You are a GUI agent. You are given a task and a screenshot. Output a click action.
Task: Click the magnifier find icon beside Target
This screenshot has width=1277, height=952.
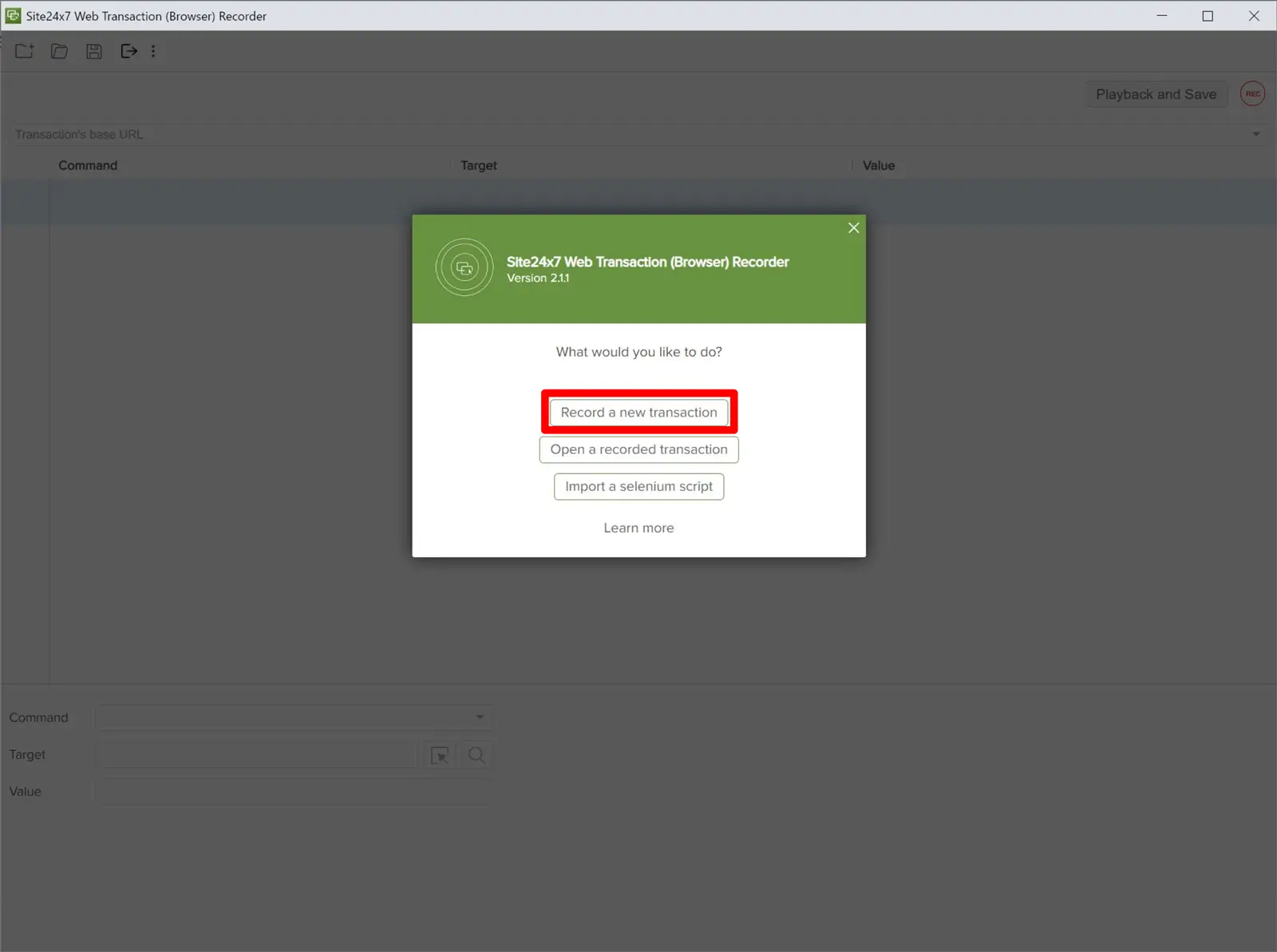476,755
